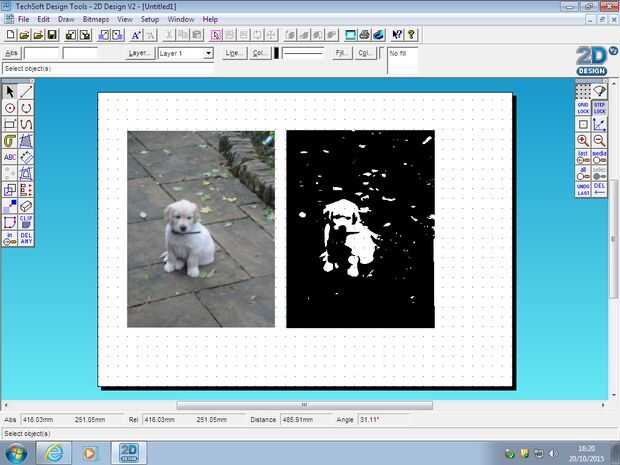
Task: Save the drawing with the floppy icon
Action: (52, 35)
